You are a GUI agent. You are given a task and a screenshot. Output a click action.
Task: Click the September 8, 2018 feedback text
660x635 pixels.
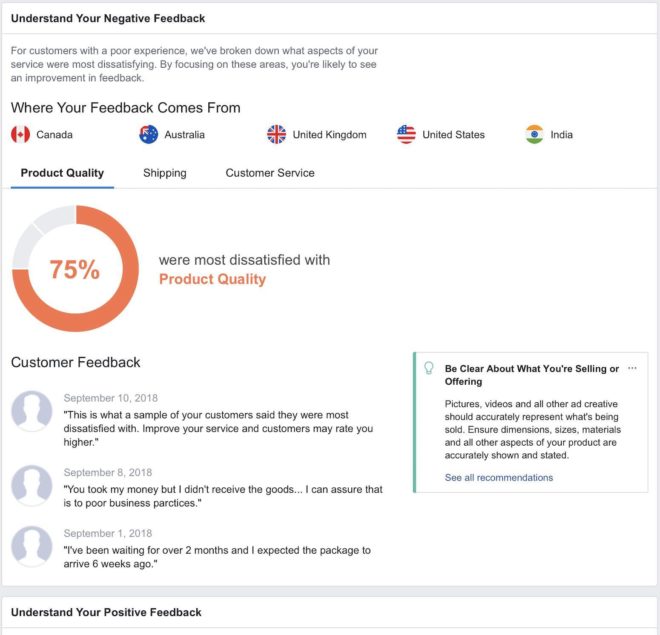(223, 496)
